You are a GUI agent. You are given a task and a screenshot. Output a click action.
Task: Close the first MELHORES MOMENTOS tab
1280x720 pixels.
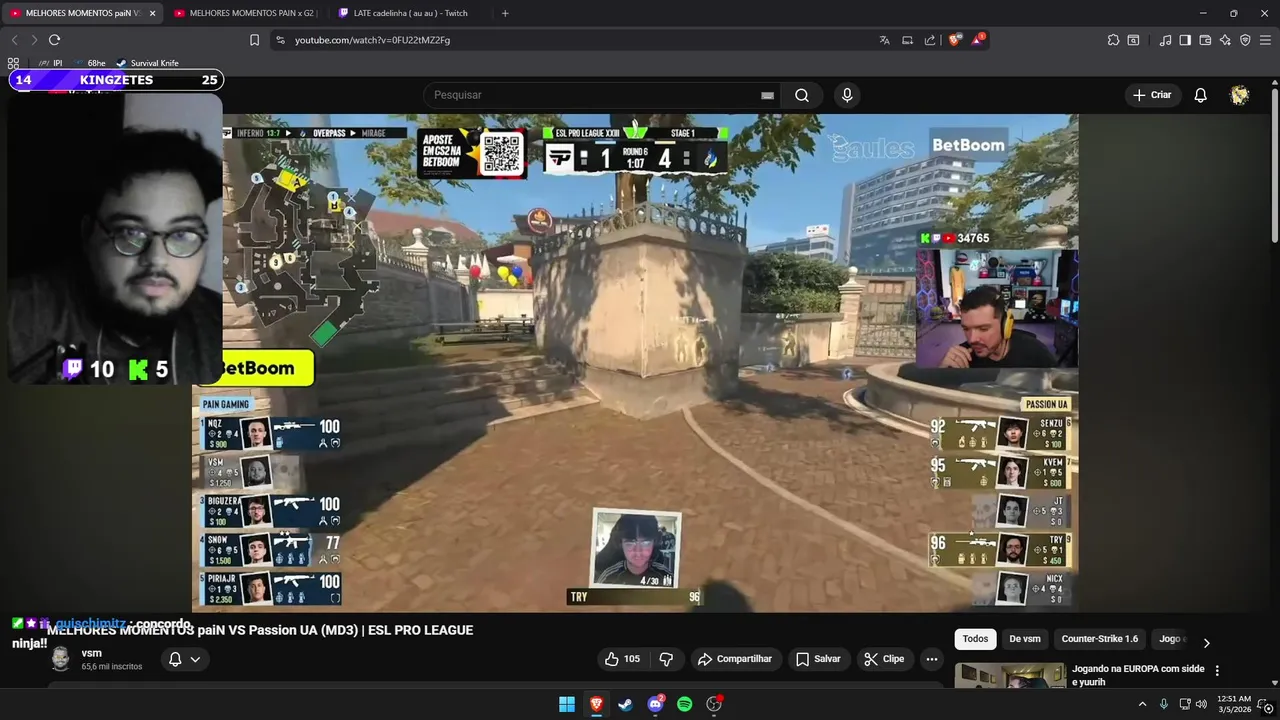coord(153,13)
